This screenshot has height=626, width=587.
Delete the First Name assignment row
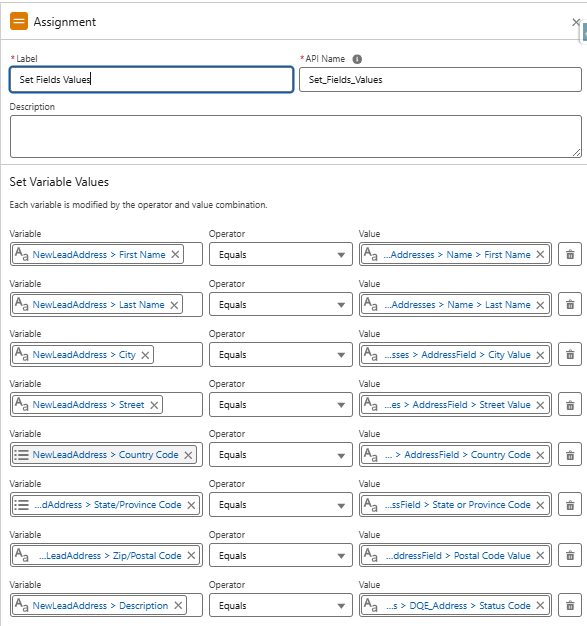(x=570, y=254)
